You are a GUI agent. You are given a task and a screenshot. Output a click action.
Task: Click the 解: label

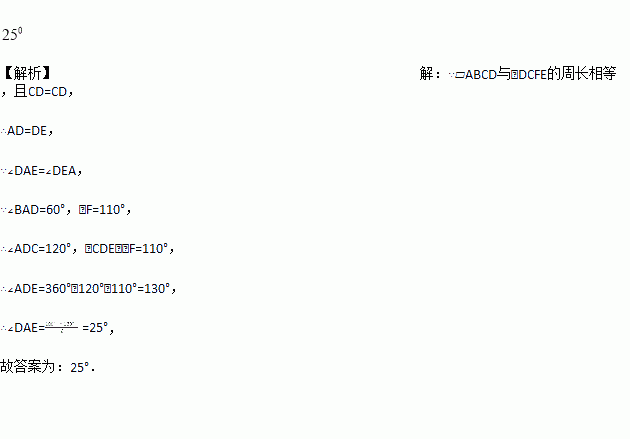click(x=431, y=73)
